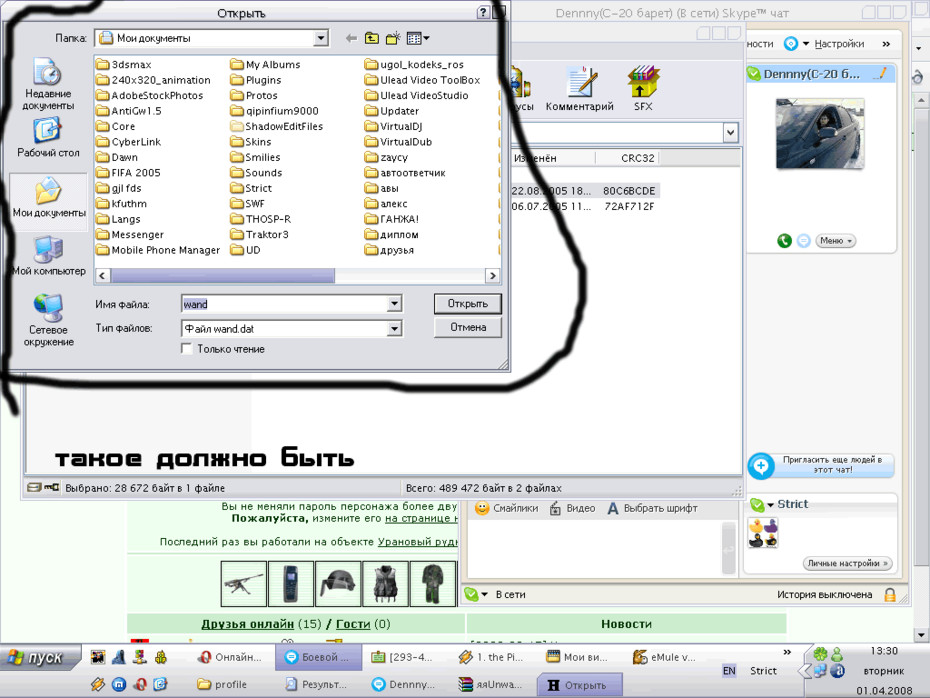Screen dimensions: 930x698
Task: Go up one folder level
Action: point(372,39)
